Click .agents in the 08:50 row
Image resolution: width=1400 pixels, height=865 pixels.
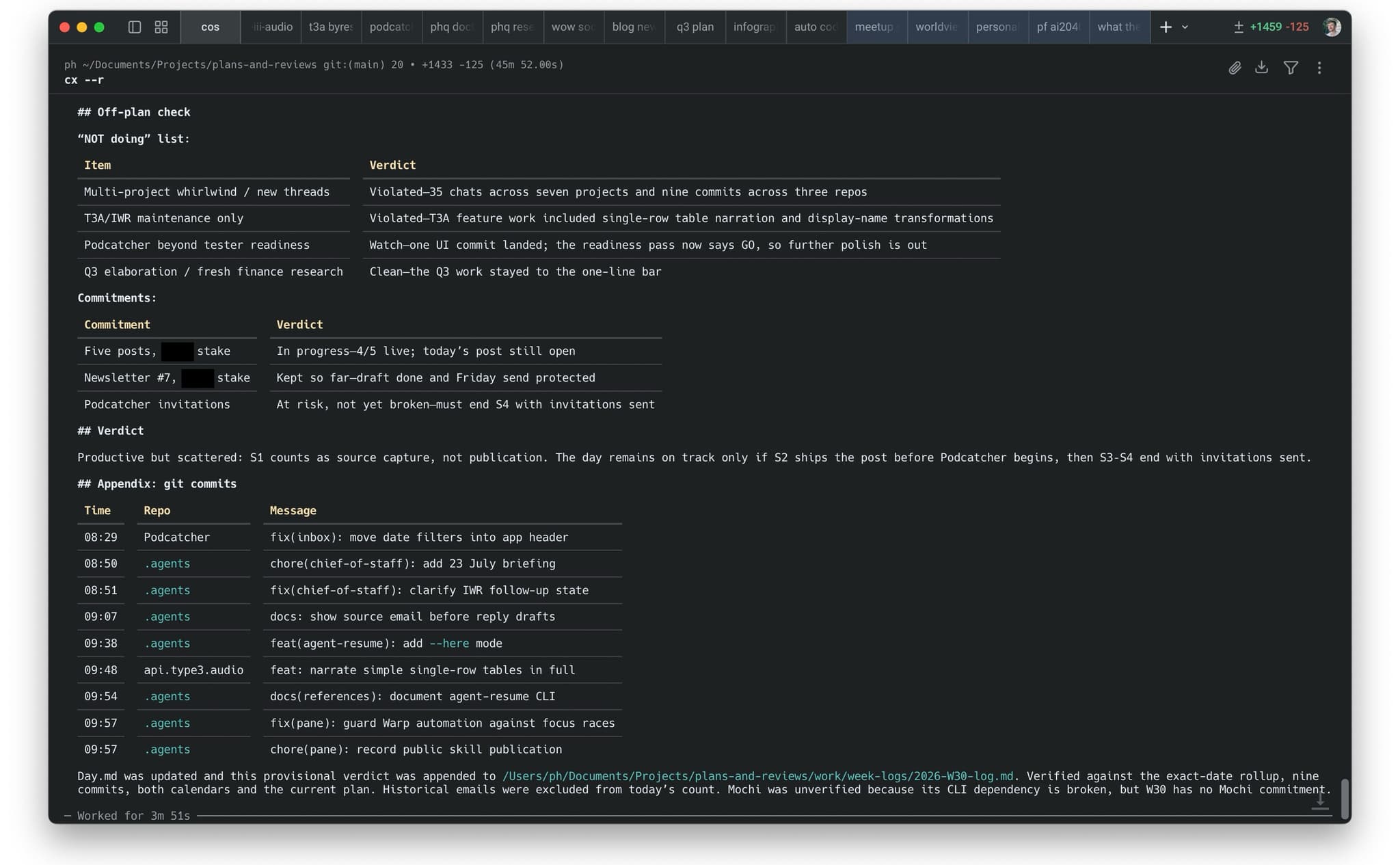tap(167, 563)
